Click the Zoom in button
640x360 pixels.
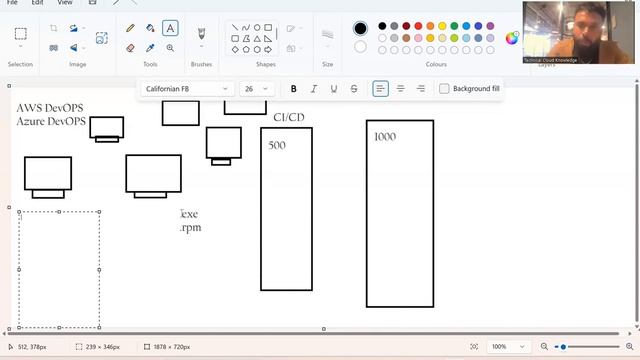[x=629, y=347]
